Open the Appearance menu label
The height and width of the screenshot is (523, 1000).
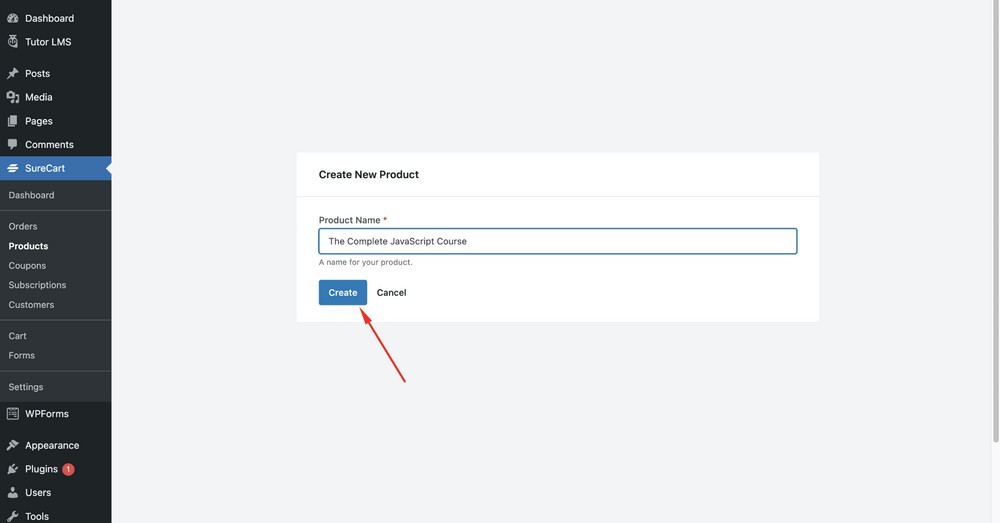click(x=52, y=445)
